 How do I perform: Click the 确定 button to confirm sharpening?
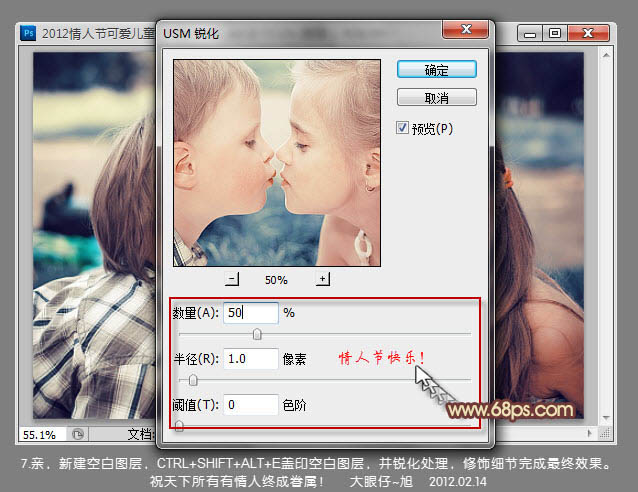click(x=436, y=70)
